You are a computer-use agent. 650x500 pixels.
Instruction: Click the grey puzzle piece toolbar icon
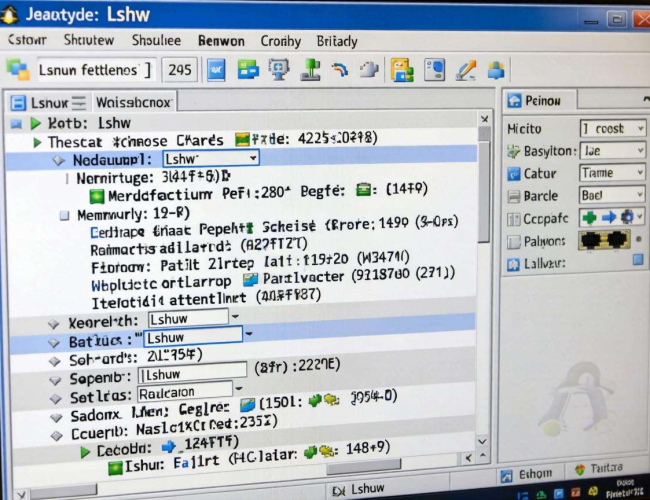click(x=369, y=70)
